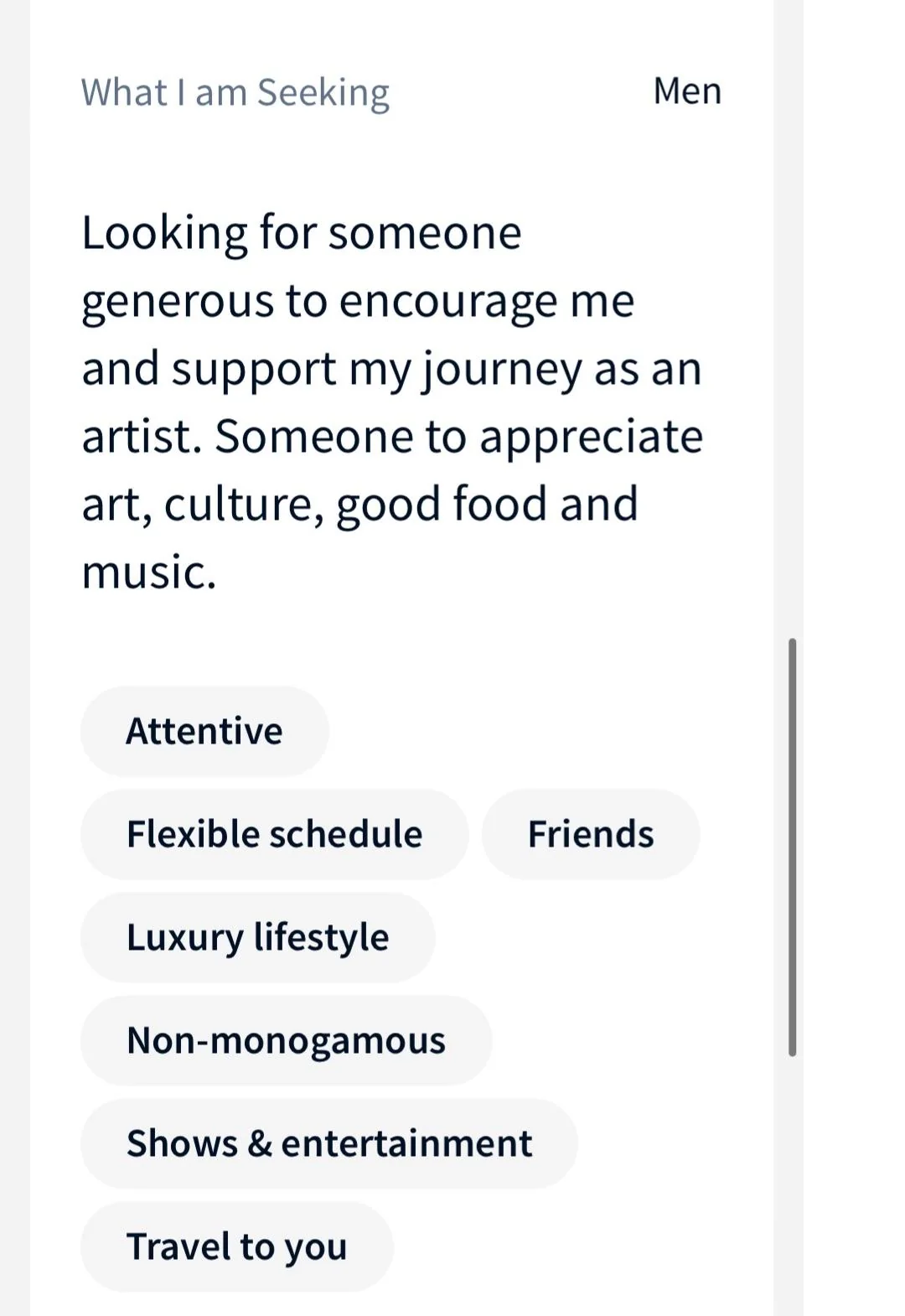Click the line 'Looking for someone'
Viewport: 905px width, 1316px height.
(x=302, y=233)
